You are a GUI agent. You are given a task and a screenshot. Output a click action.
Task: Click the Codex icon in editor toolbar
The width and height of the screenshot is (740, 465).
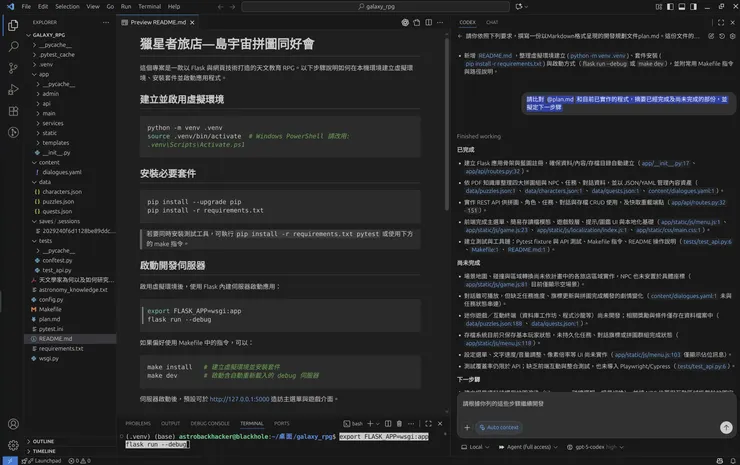[405, 22]
